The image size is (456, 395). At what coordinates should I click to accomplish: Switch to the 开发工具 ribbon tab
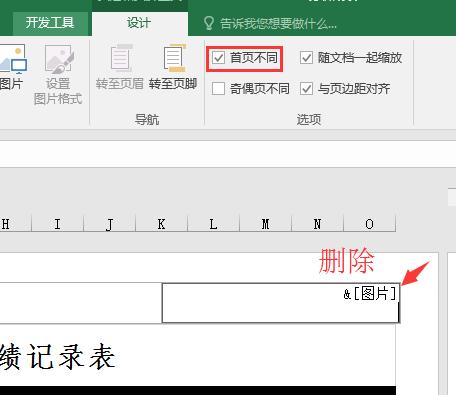[50, 23]
